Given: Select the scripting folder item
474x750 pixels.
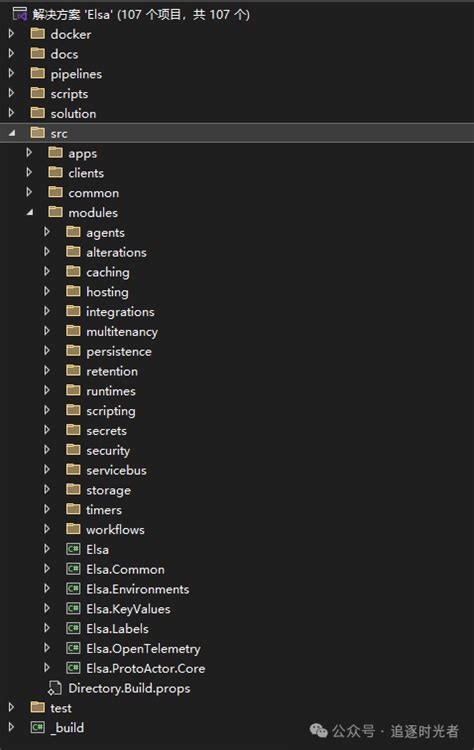Looking at the screenshot, I should click(x=110, y=411).
